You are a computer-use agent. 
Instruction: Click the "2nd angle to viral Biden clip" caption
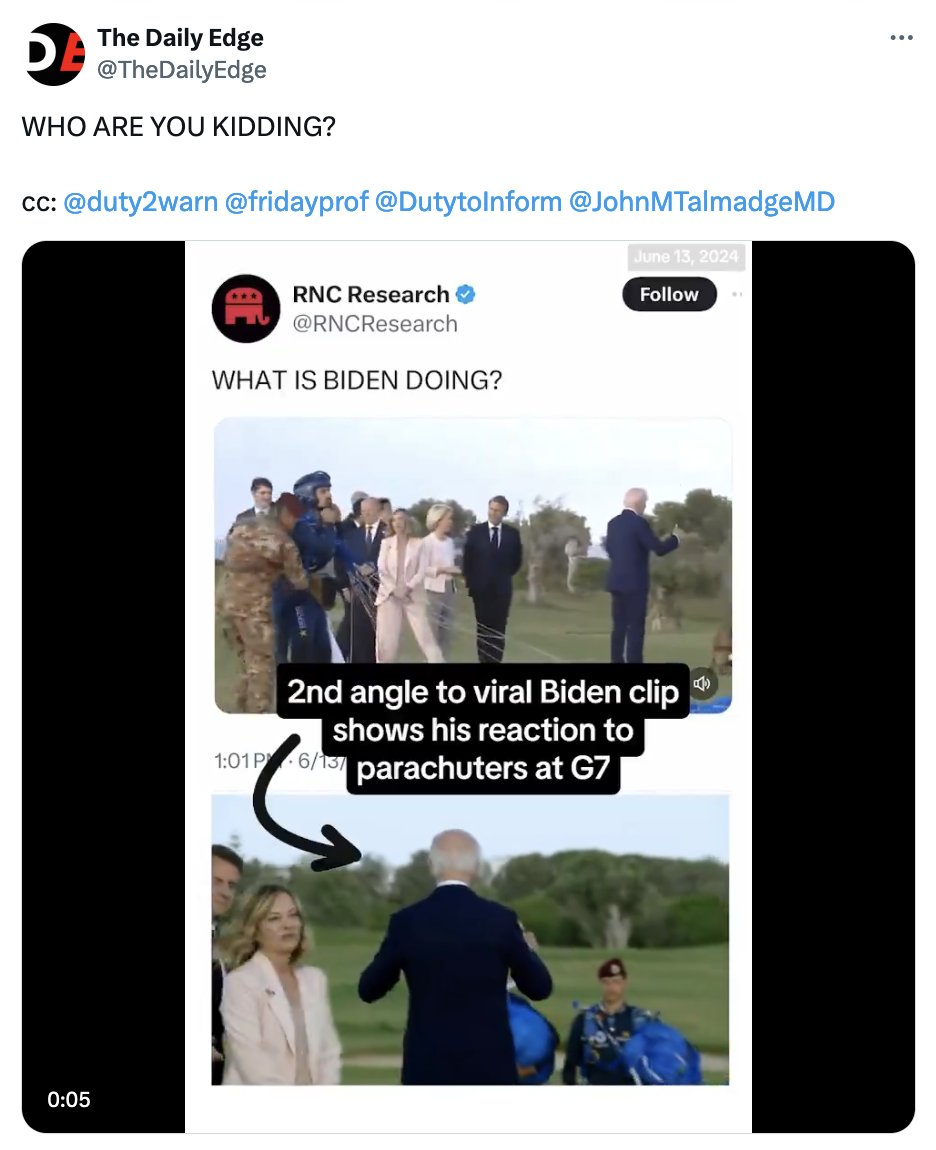coord(483,692)
